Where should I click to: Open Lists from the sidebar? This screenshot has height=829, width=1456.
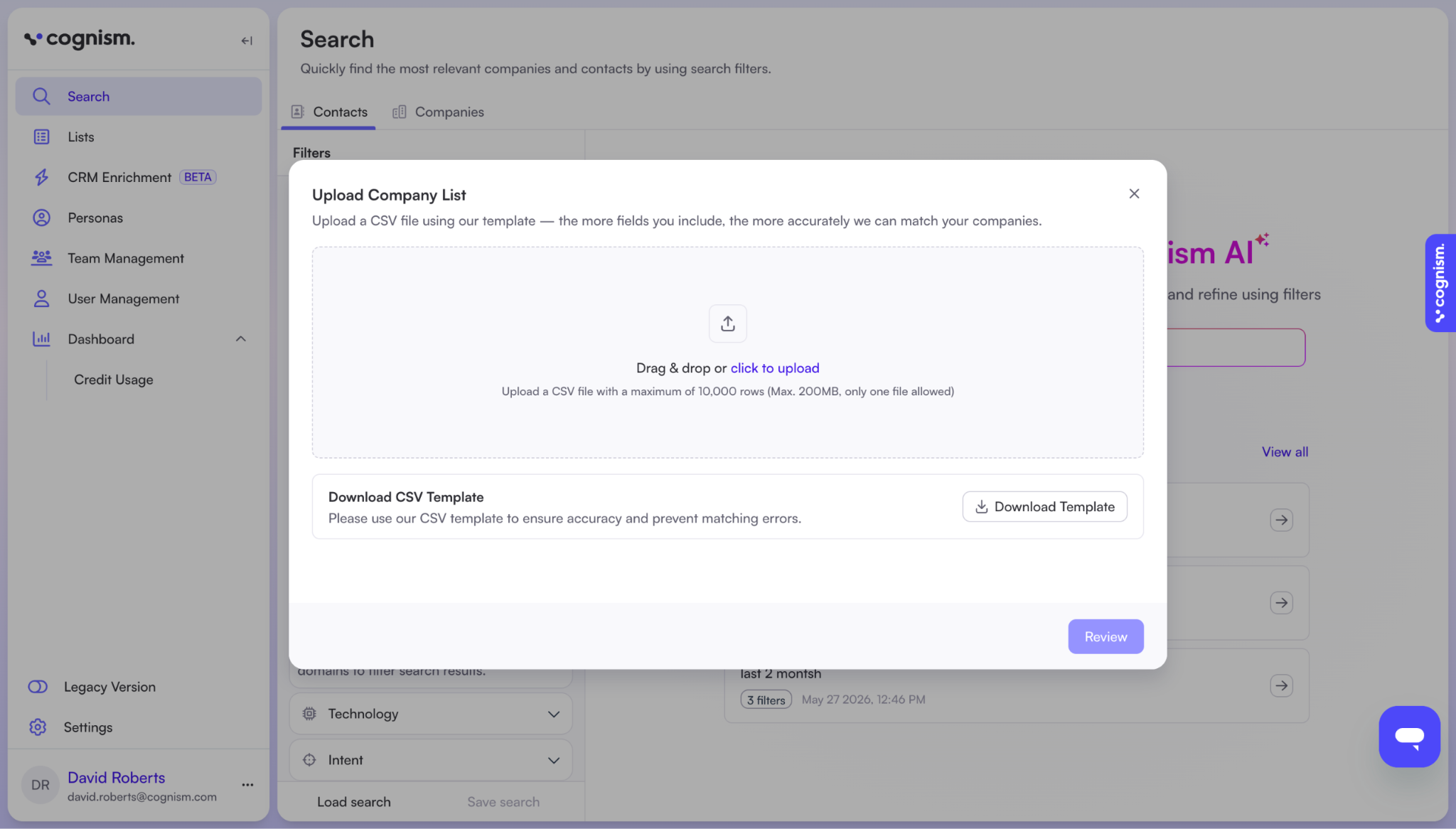[139, 137]
